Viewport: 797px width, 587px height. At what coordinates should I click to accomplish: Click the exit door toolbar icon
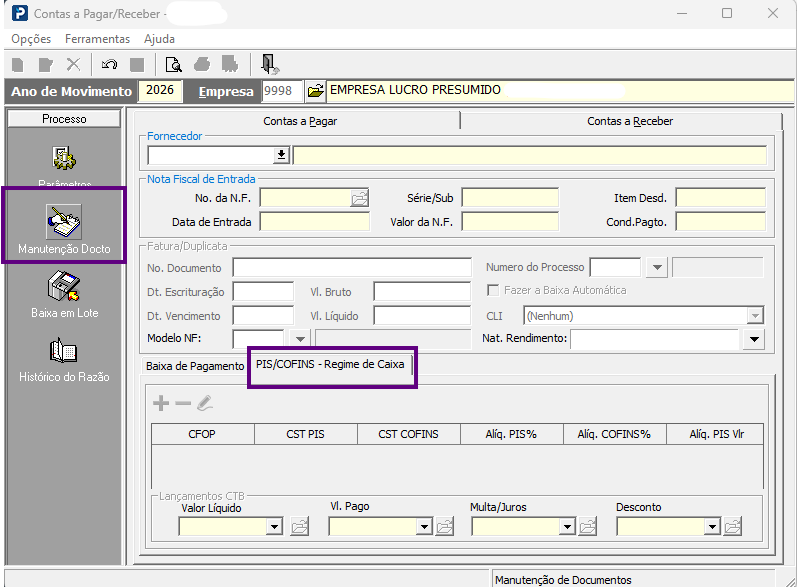(269, 65)
